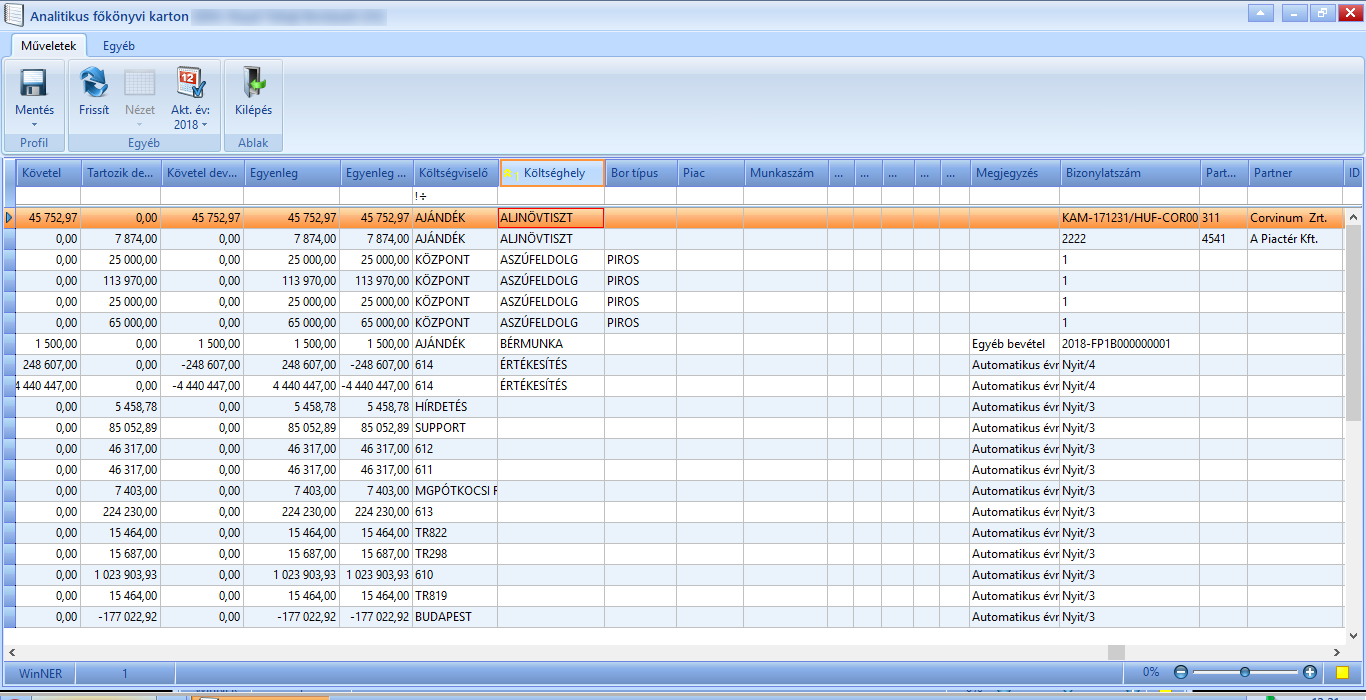Viewport: 1366px width, 700px height.
Task: Click the notebook icon in title bar
Action: tap(15, 16)
